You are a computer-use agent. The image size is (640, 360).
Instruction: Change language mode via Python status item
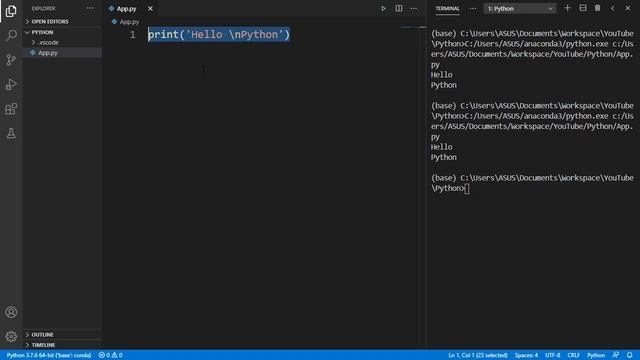click(596, 355)
